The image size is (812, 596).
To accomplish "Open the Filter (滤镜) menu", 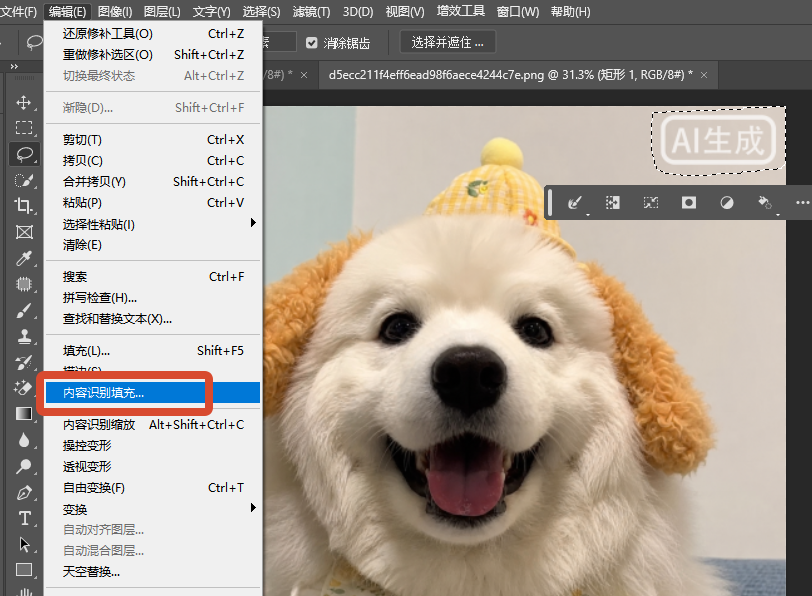I will [x=311, y=11].
